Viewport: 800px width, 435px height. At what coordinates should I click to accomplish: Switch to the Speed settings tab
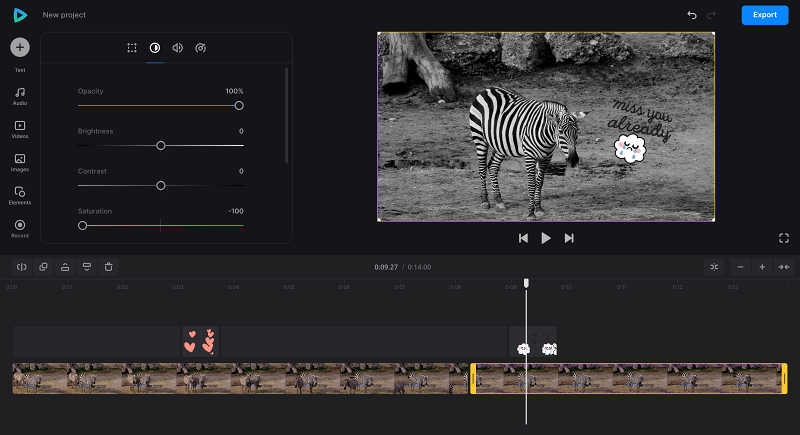(x=201, y=48)
